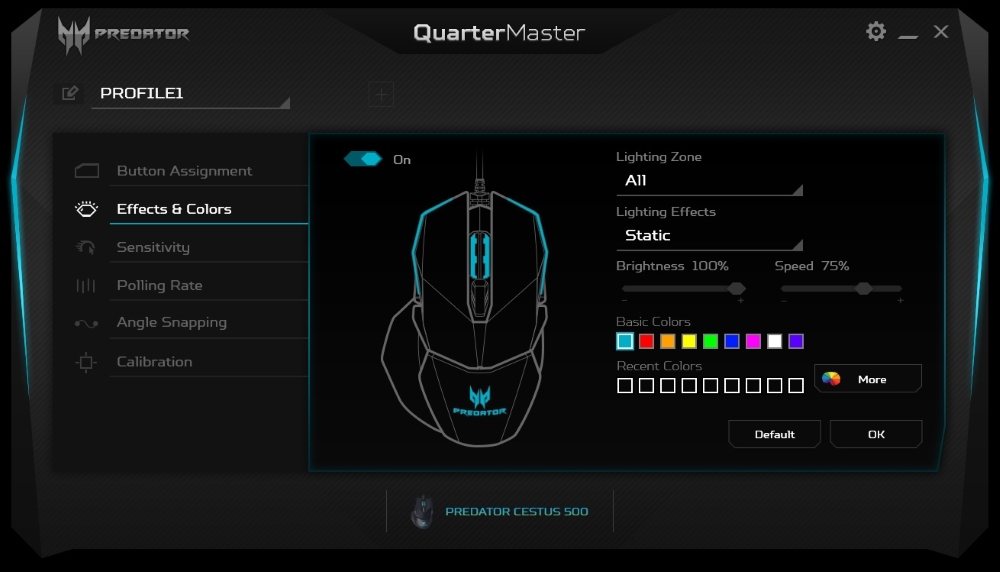
Task: Click the Default button
Action: 774,434
